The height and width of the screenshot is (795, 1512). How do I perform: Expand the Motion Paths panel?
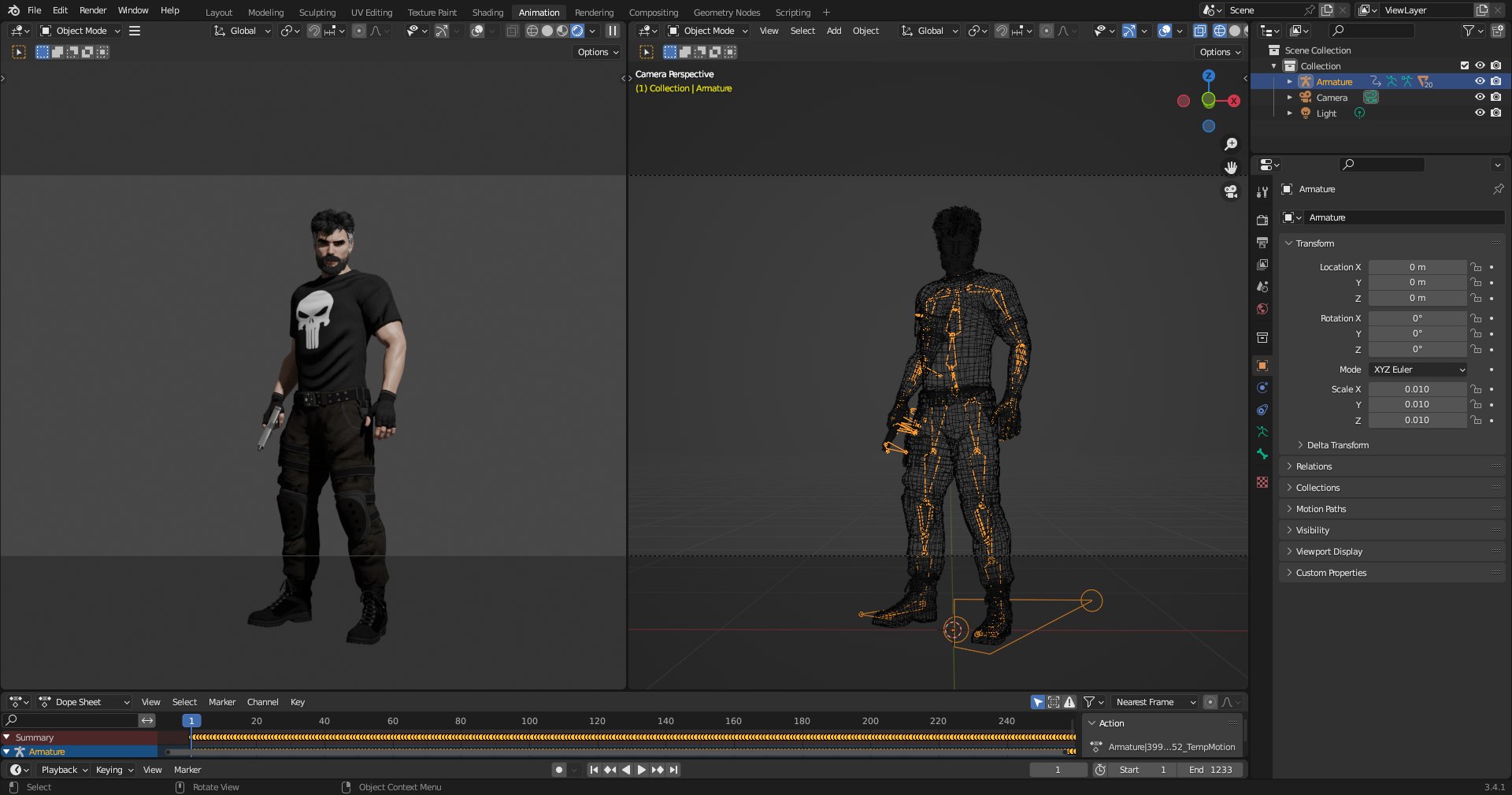point(1321,509)
